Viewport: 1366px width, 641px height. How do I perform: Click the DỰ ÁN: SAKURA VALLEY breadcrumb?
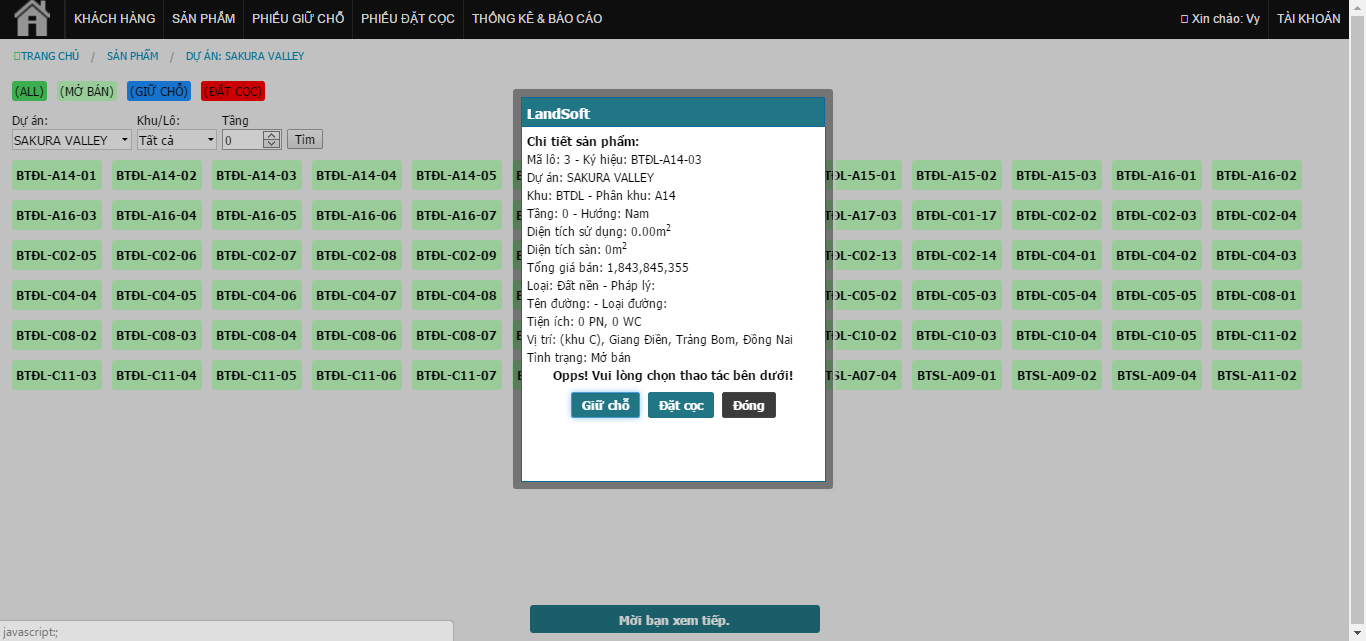tap(245, 56)
